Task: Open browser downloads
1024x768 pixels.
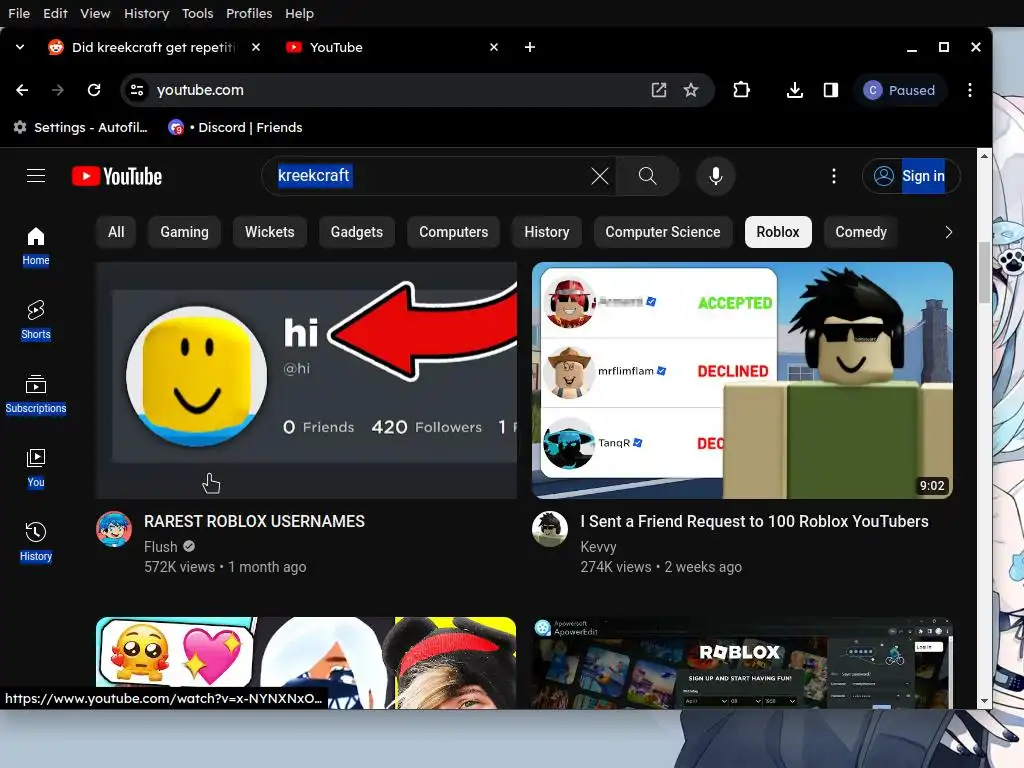Action: click(x=795, y=90)
